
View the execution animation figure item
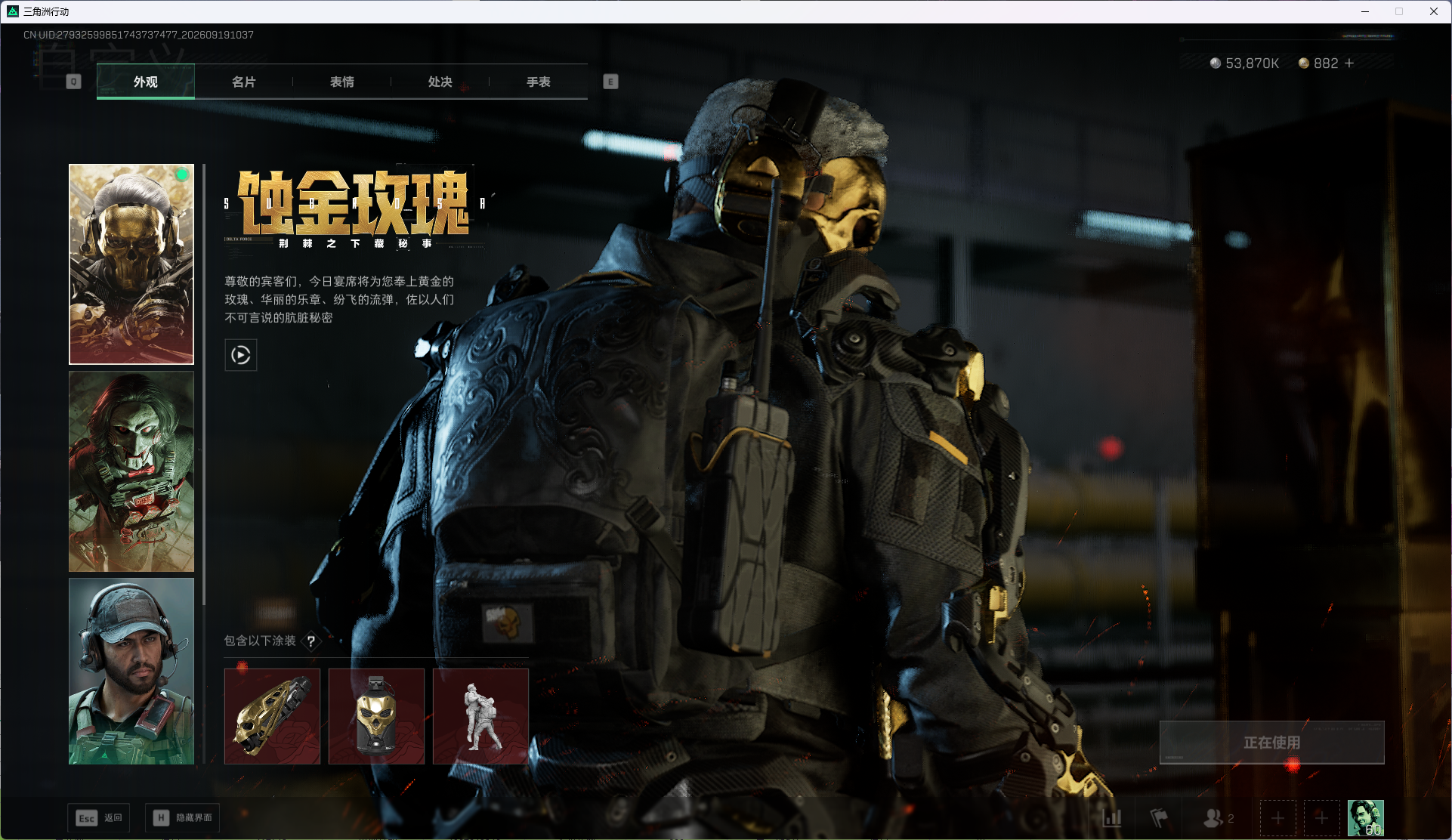pos(480,716)
